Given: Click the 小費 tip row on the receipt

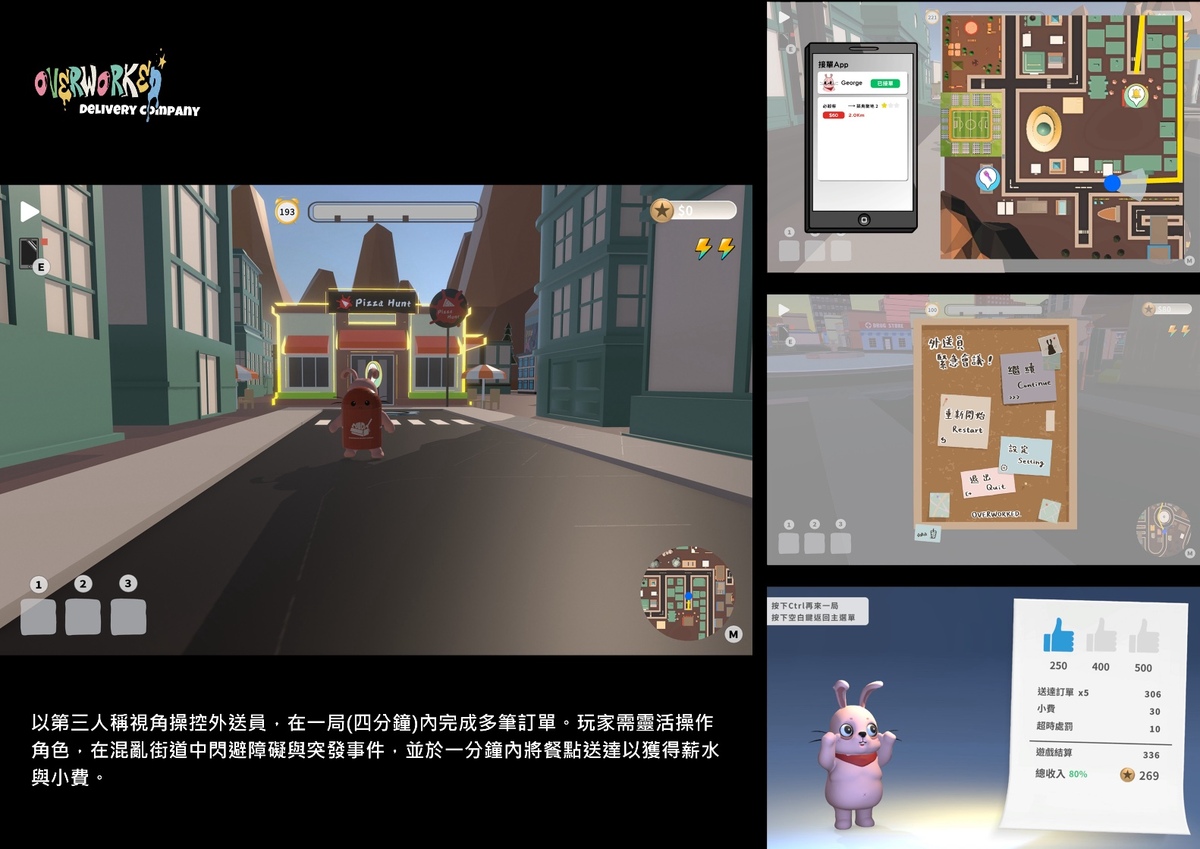Looking at the screenshot, I should coord(1098,711).
